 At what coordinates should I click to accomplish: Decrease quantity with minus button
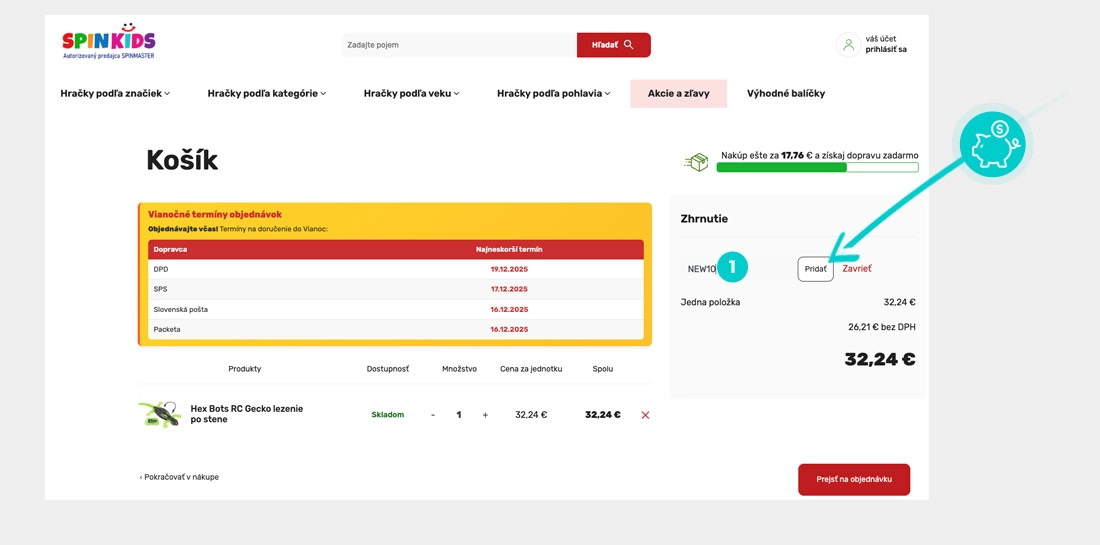(x=433, y=415)
